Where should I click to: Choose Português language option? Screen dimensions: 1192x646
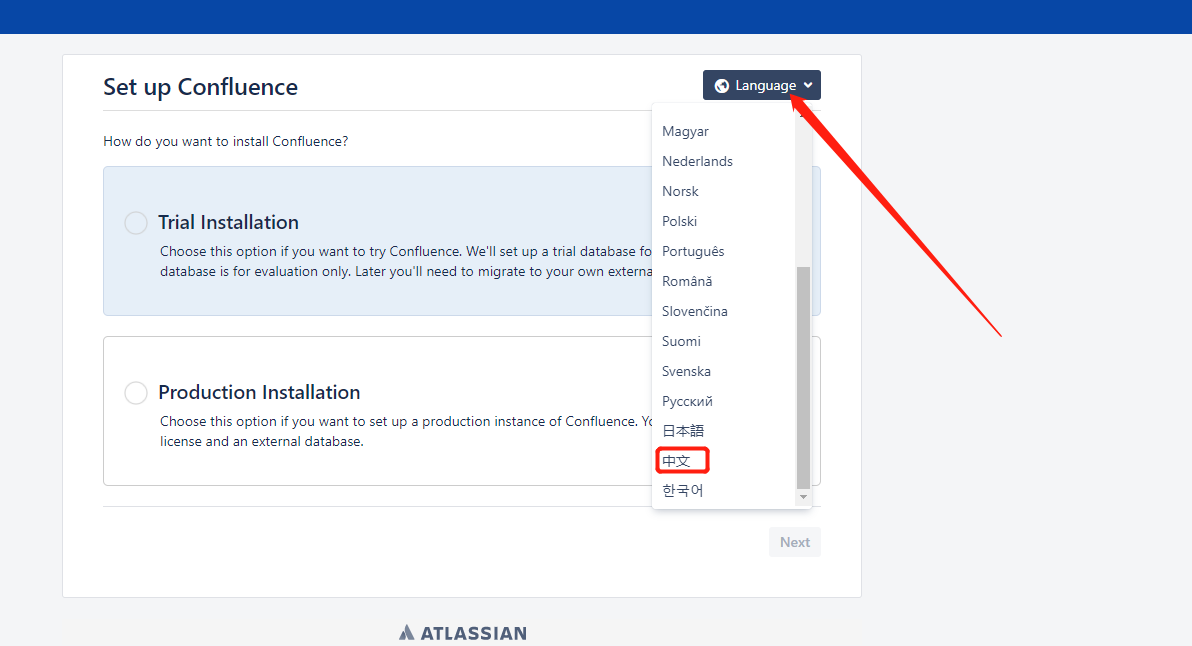(693, 252)
